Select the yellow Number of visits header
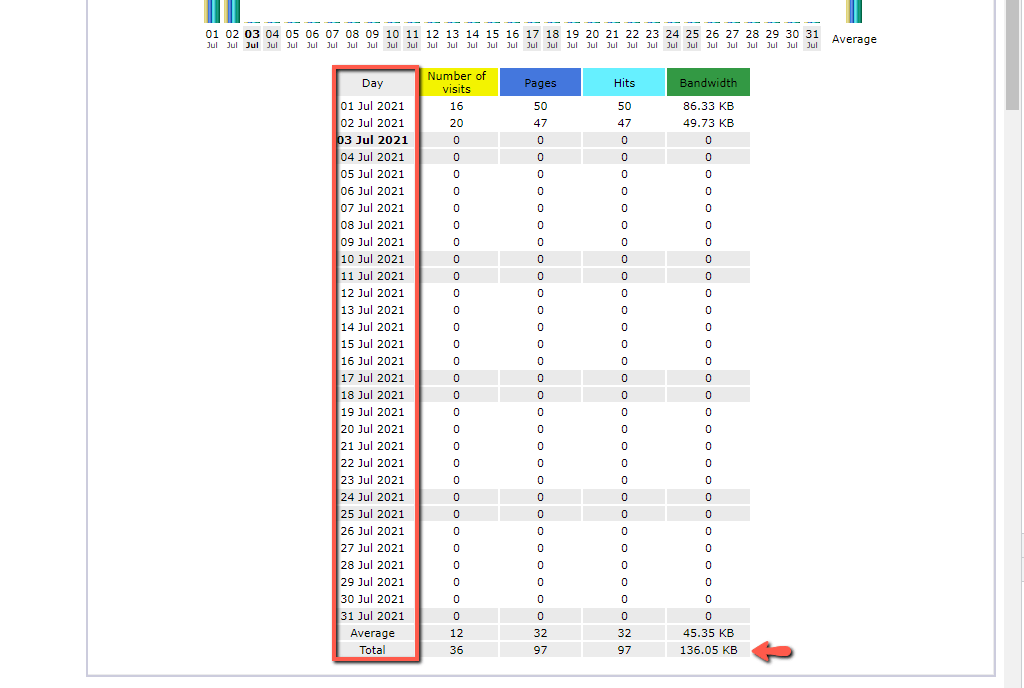Screen dimensions: 1024x688 pyautogui.click(x=457, y=82)
